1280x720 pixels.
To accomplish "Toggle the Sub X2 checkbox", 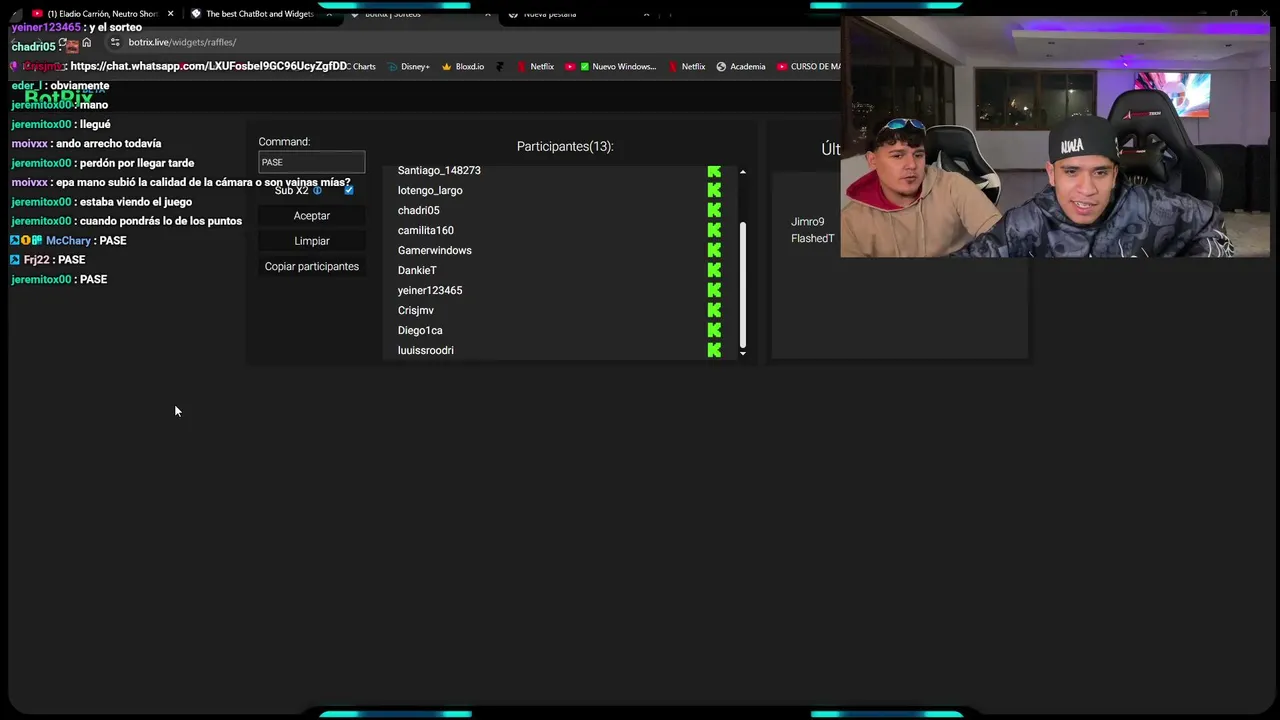I will point(348,190).
